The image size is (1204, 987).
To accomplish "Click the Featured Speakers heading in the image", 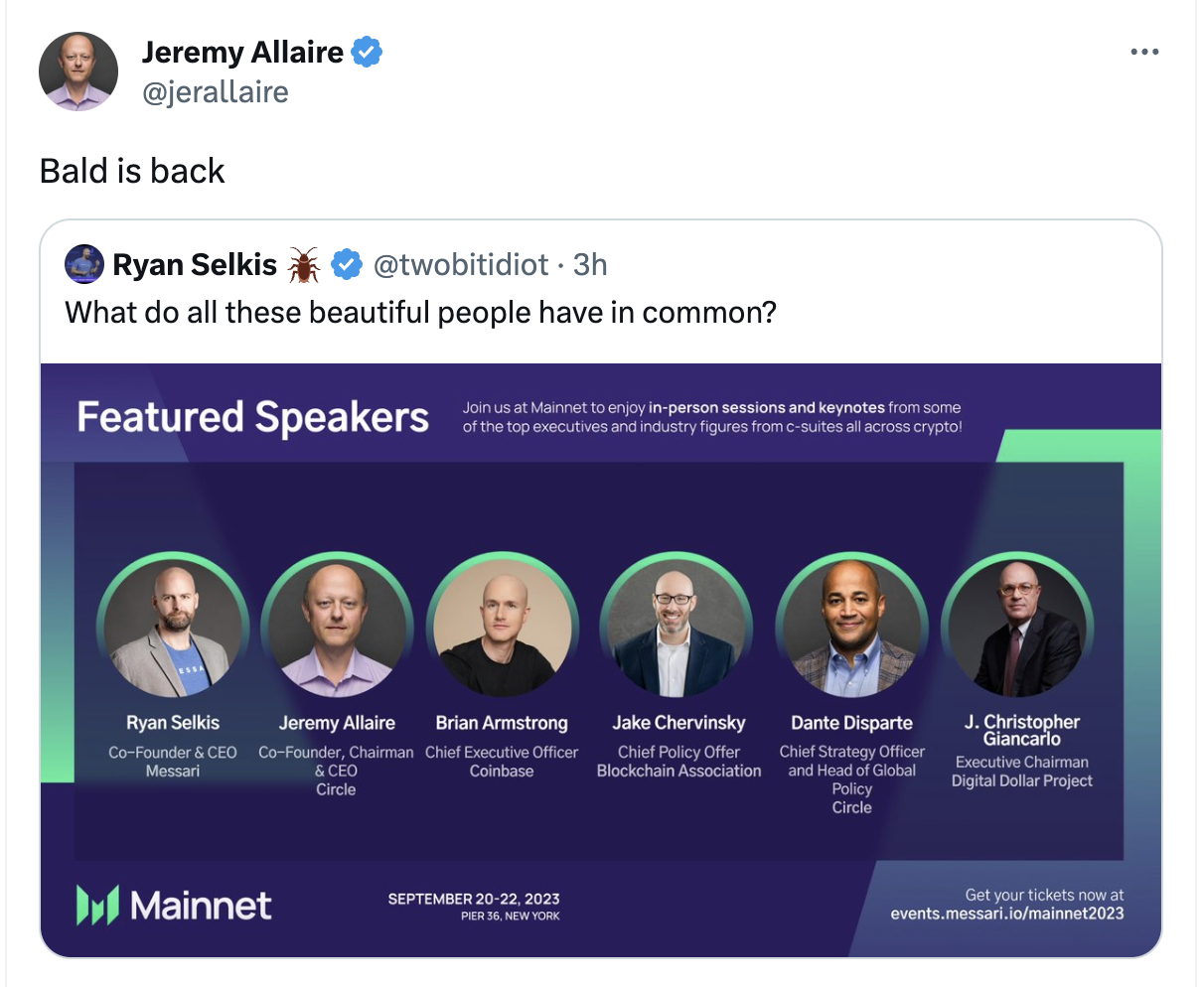I will tap(253, 417).
